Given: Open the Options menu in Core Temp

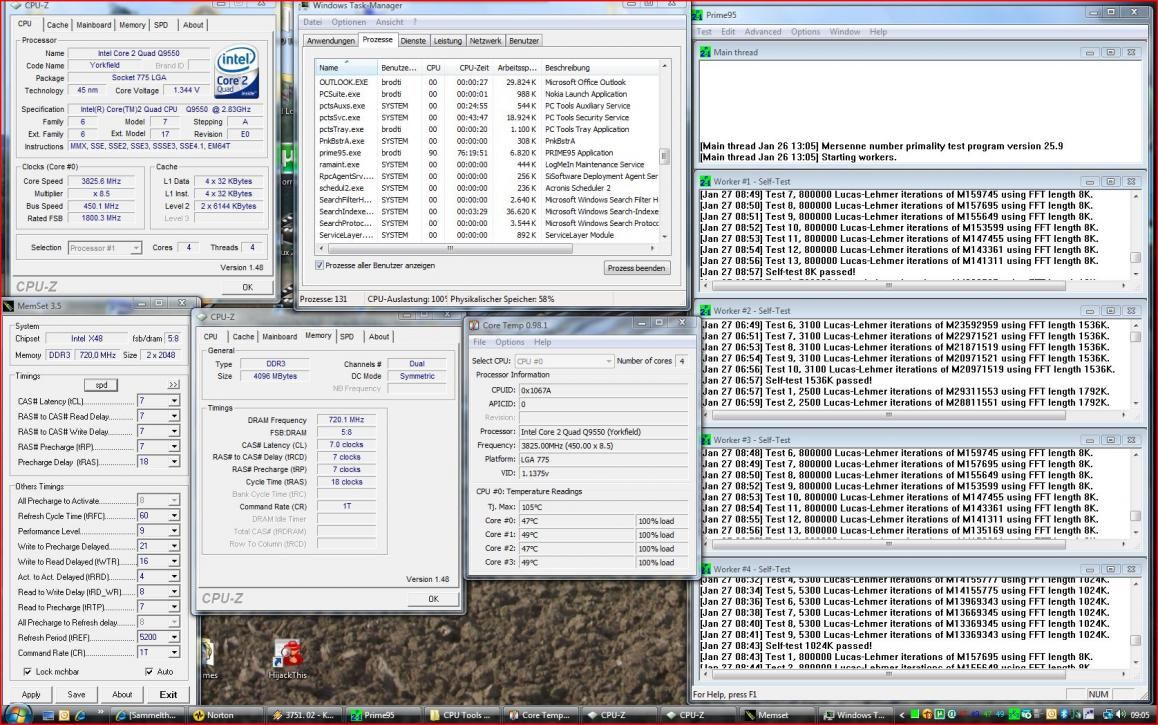Looking at the screenshot, I should 510,343.
